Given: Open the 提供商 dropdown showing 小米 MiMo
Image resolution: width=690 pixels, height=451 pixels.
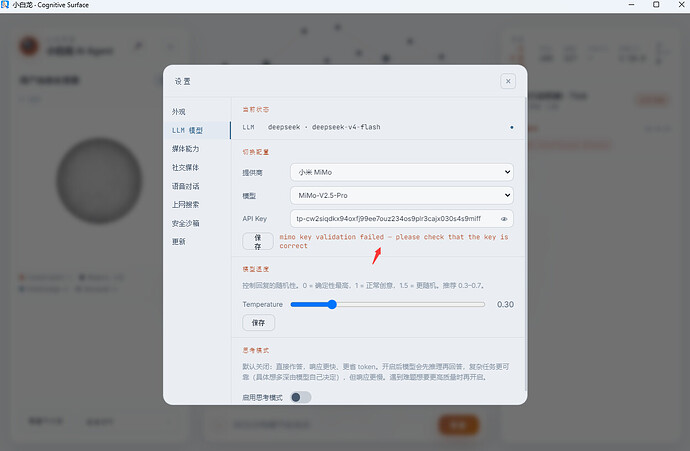Looking at the screenshot, I should click(401, 172).
